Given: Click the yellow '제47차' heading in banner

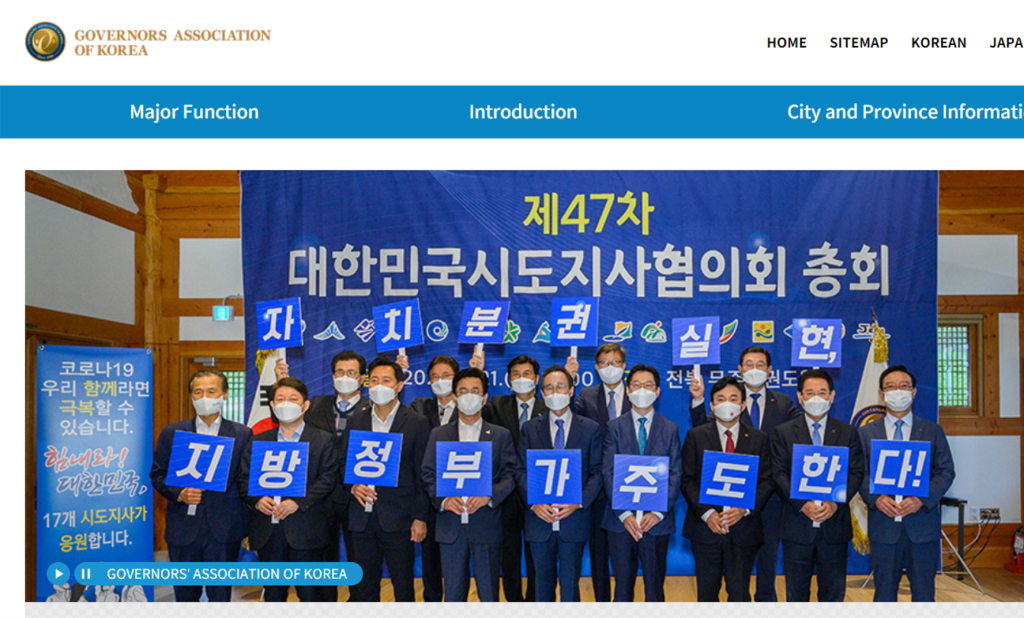Looking at the screenshot, I should [587, 214].
